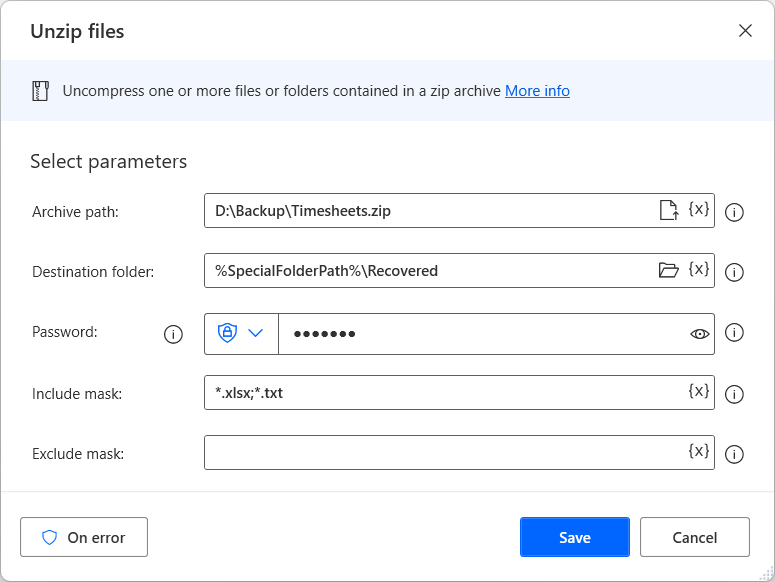Click the zip archive icon in the info banner
Image resolution: width=775 pixels, height=582 pixels.
(x=41, y=91)
